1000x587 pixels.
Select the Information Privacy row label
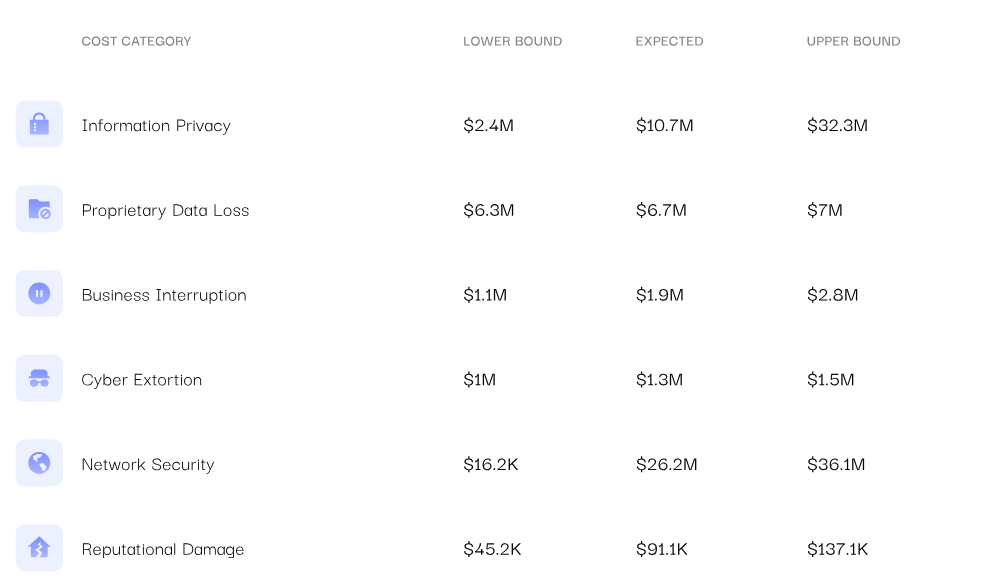pyautogui.click(x=156, y=126)
